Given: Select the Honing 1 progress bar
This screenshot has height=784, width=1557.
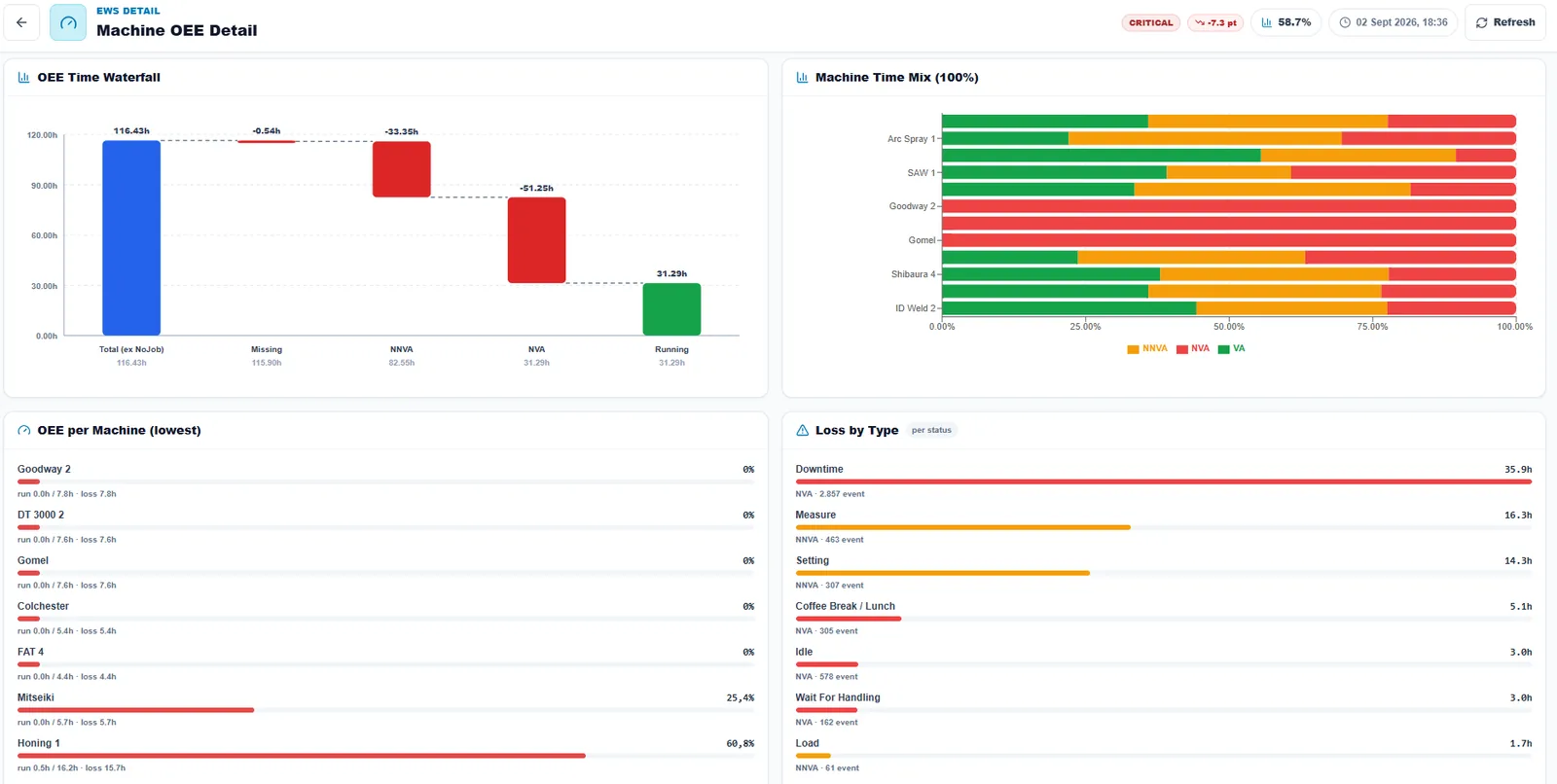Looking at the screenshot, I should (x=385, y=756).
